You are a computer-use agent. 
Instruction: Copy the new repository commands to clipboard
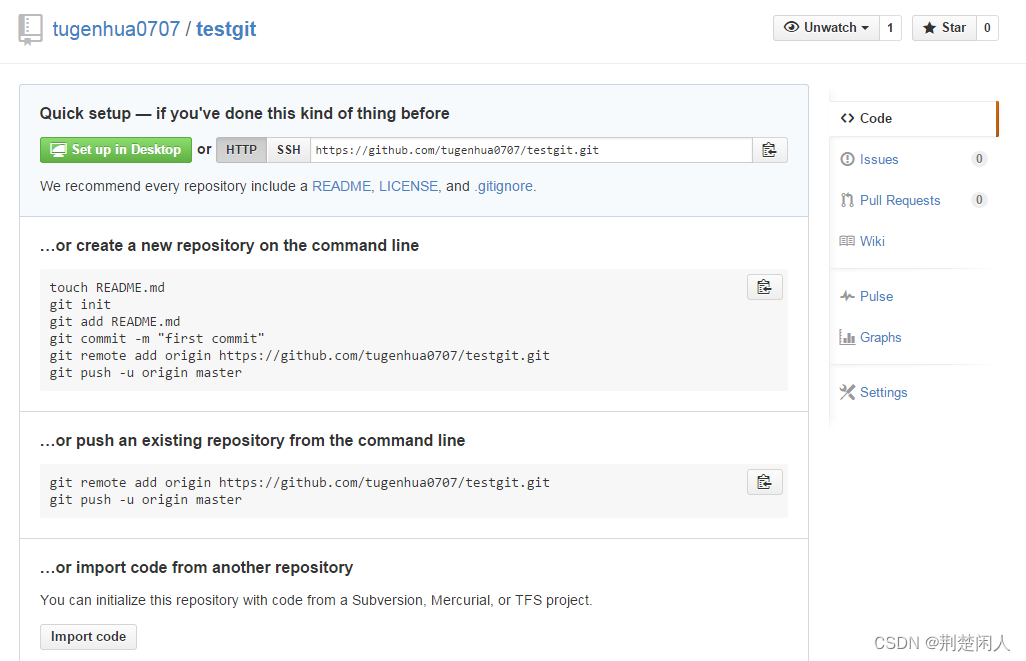[764, 287]
